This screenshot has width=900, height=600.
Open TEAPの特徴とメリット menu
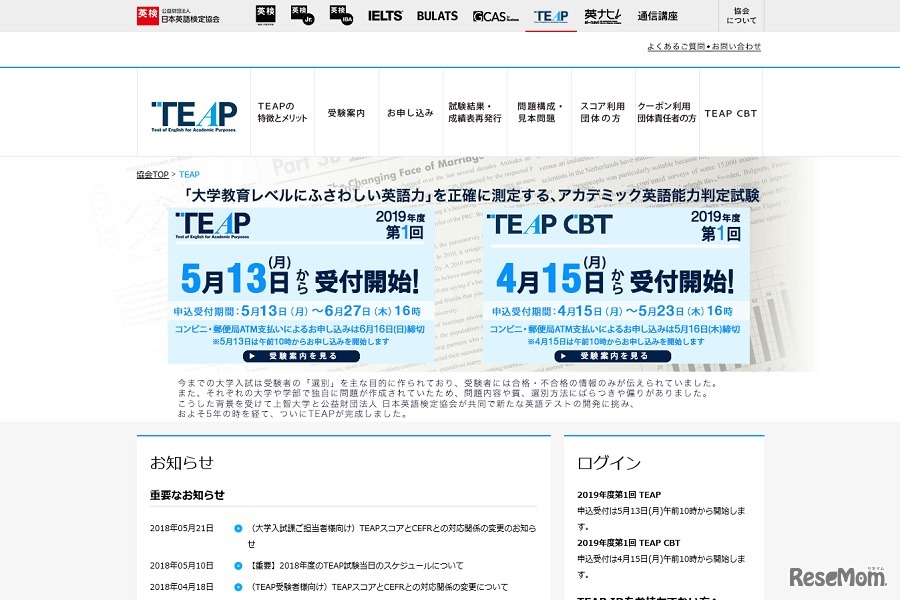point(282,112)
